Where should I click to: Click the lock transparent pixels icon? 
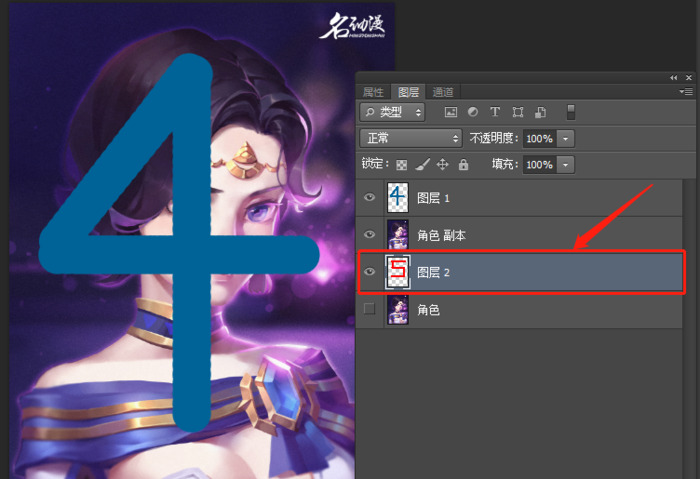(x=401, y=164)
